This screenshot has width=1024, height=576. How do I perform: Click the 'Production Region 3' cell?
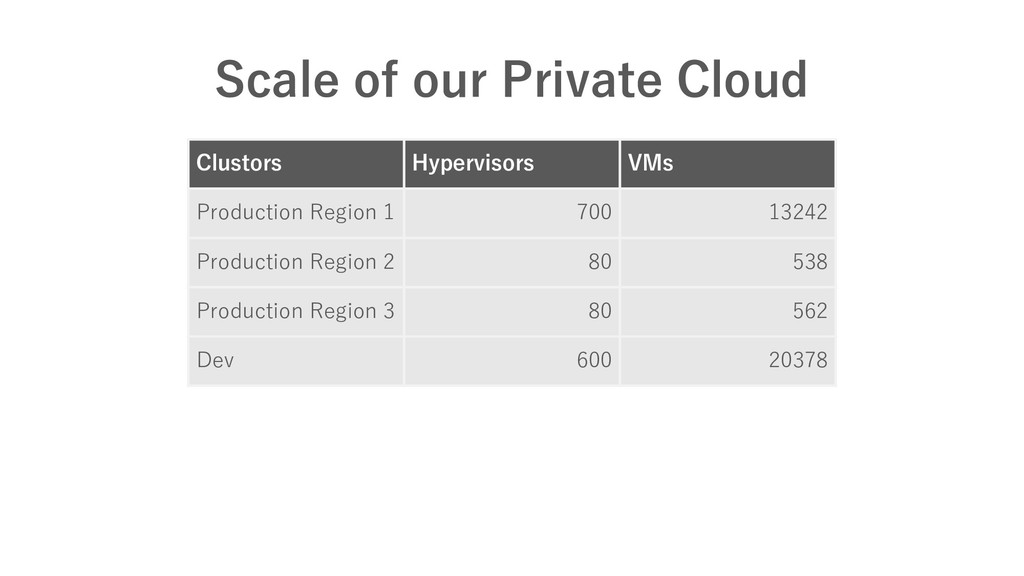[x=296, y=311]
